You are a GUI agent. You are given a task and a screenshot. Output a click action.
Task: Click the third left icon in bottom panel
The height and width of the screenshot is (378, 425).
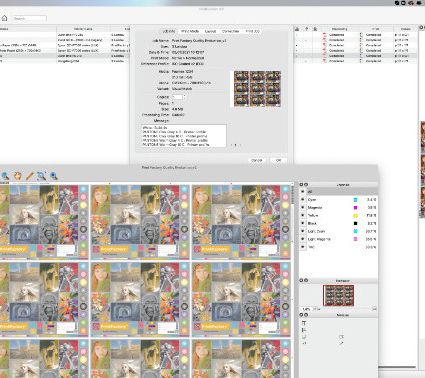pos(304,337)
